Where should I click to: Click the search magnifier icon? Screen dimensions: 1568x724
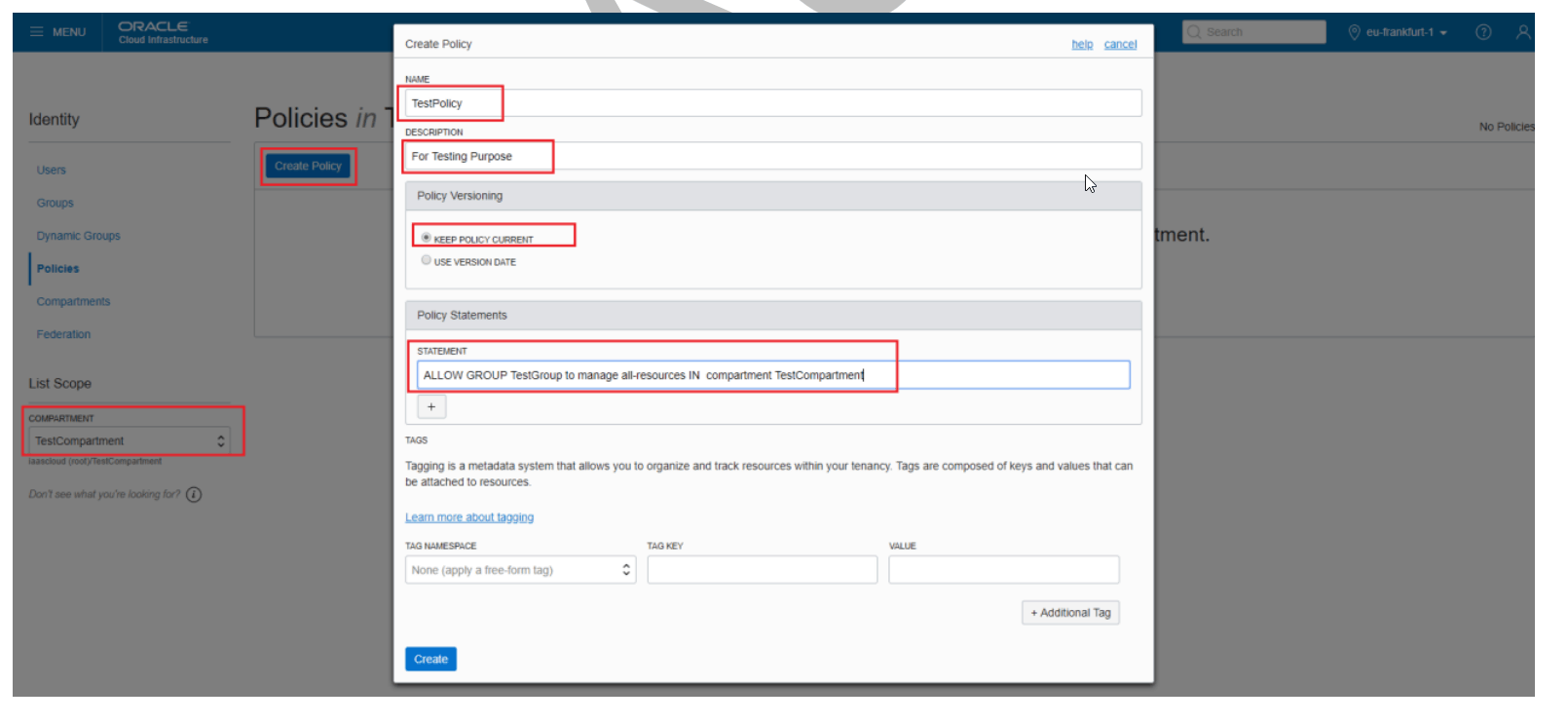1194,32
